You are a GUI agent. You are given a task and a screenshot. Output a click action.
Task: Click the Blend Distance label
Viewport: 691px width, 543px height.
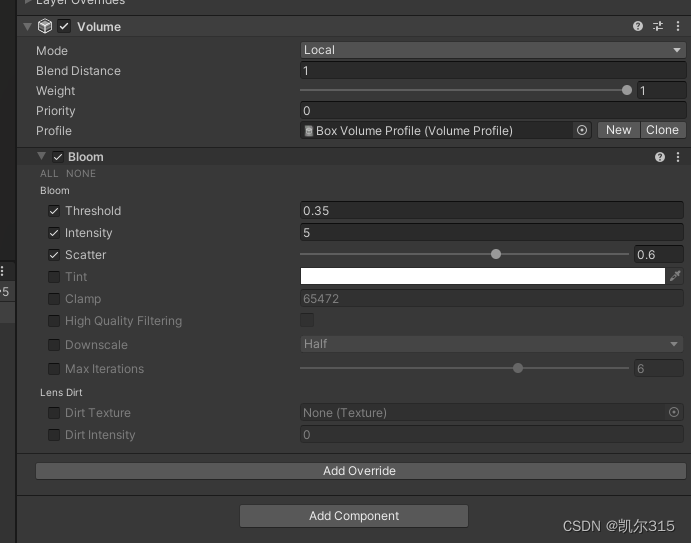78,71
